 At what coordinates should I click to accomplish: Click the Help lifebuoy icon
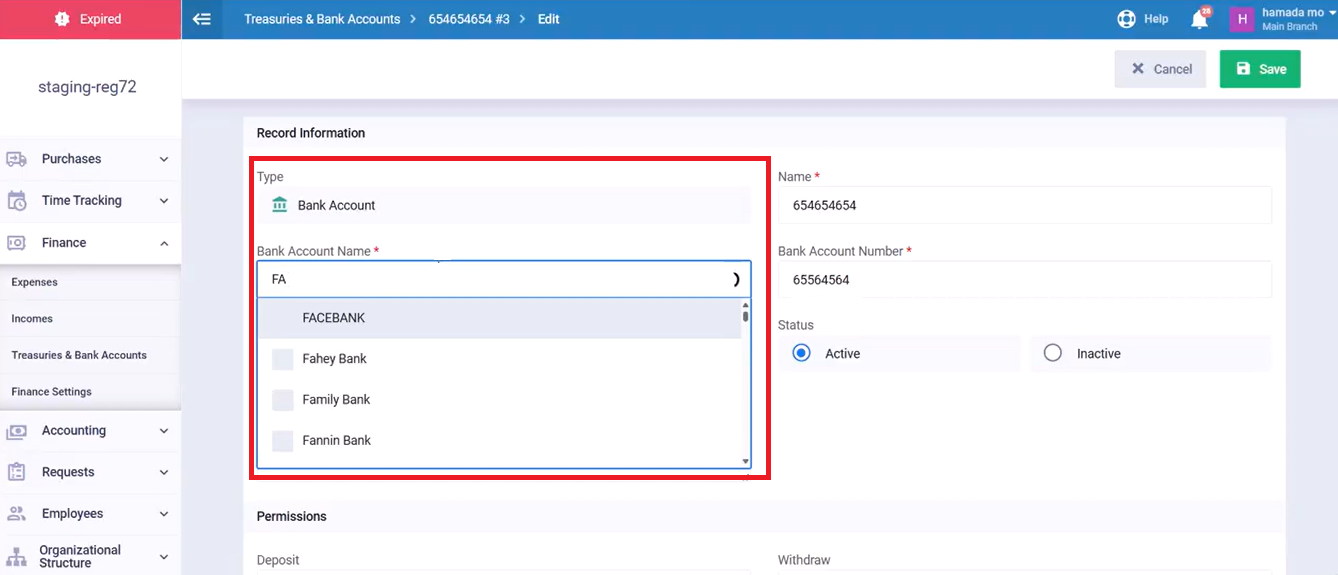coord(1127,19)
